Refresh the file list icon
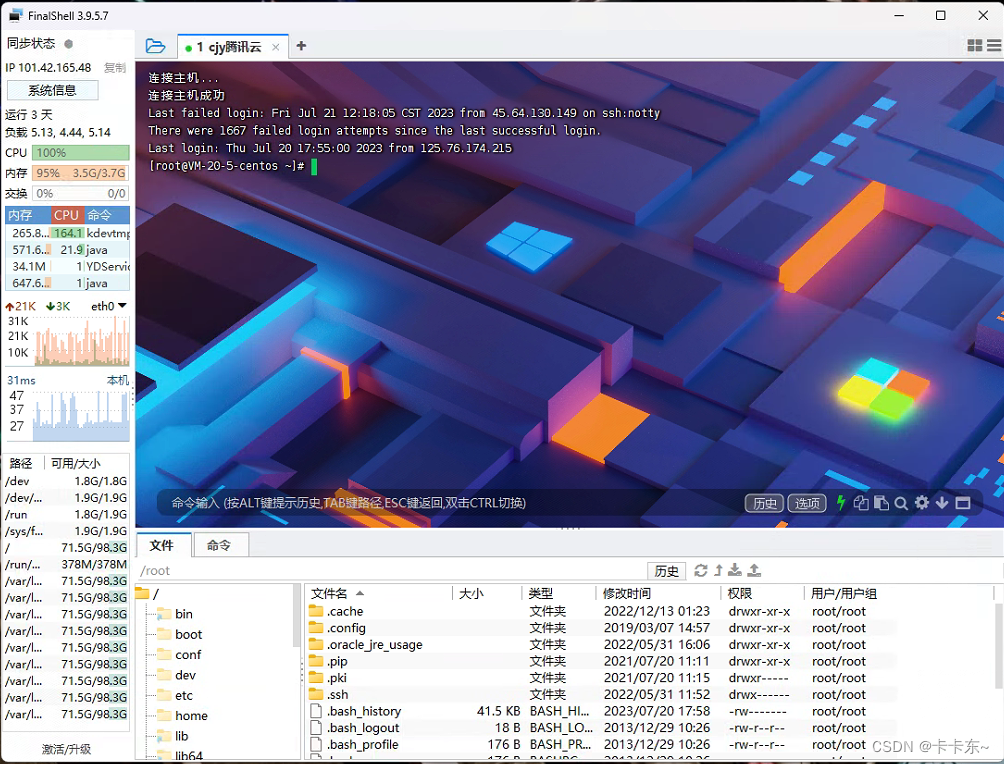Image resolution: width=1004 pixels, height=764 pixels. 700,570
